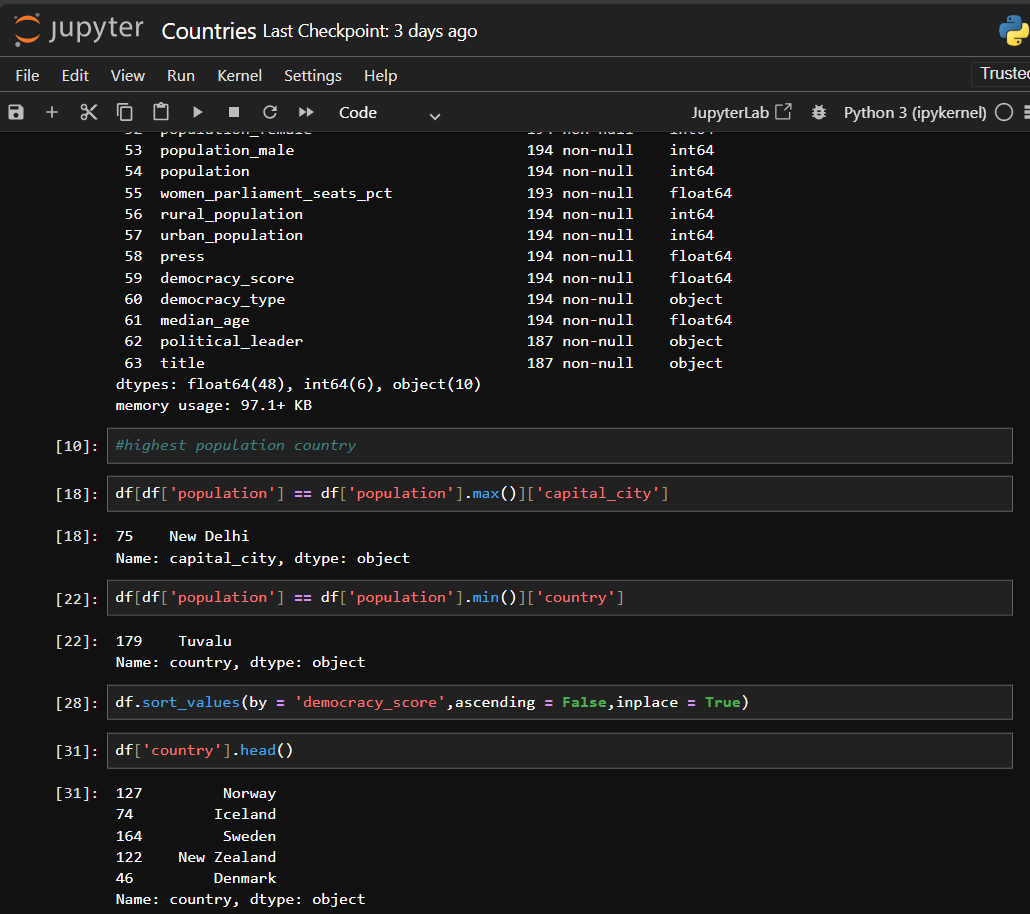Open the Edit menu
This screenshot has width=1030, height=914.
coord(75,76)
